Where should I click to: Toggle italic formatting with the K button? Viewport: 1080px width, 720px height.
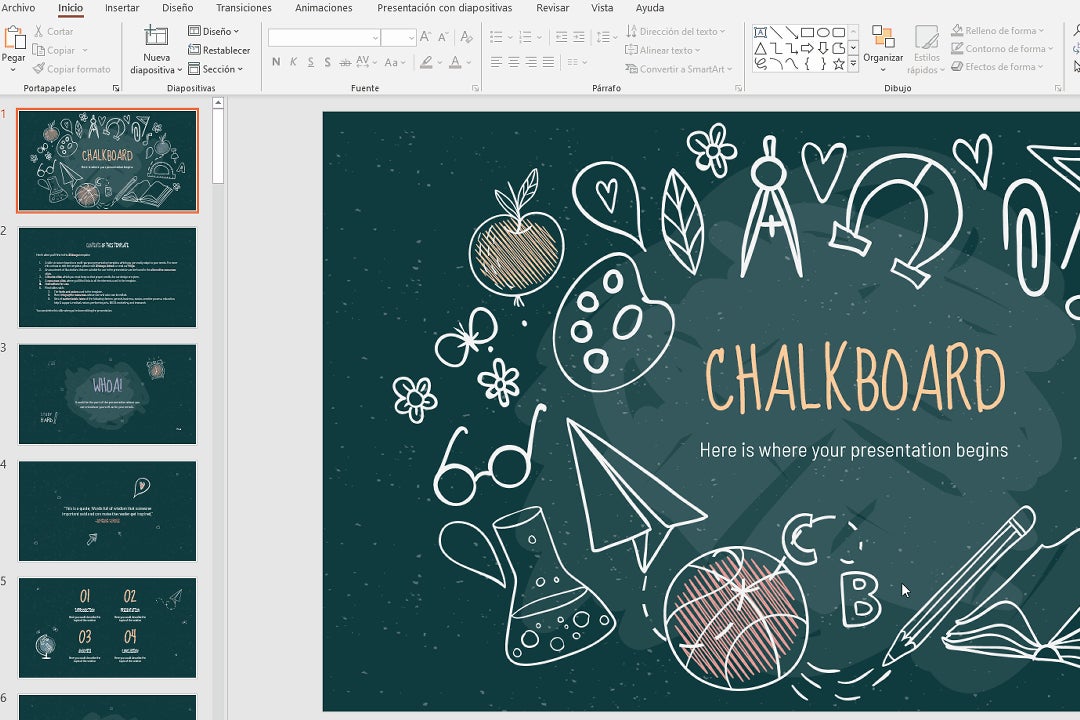[x=293, y=62]
